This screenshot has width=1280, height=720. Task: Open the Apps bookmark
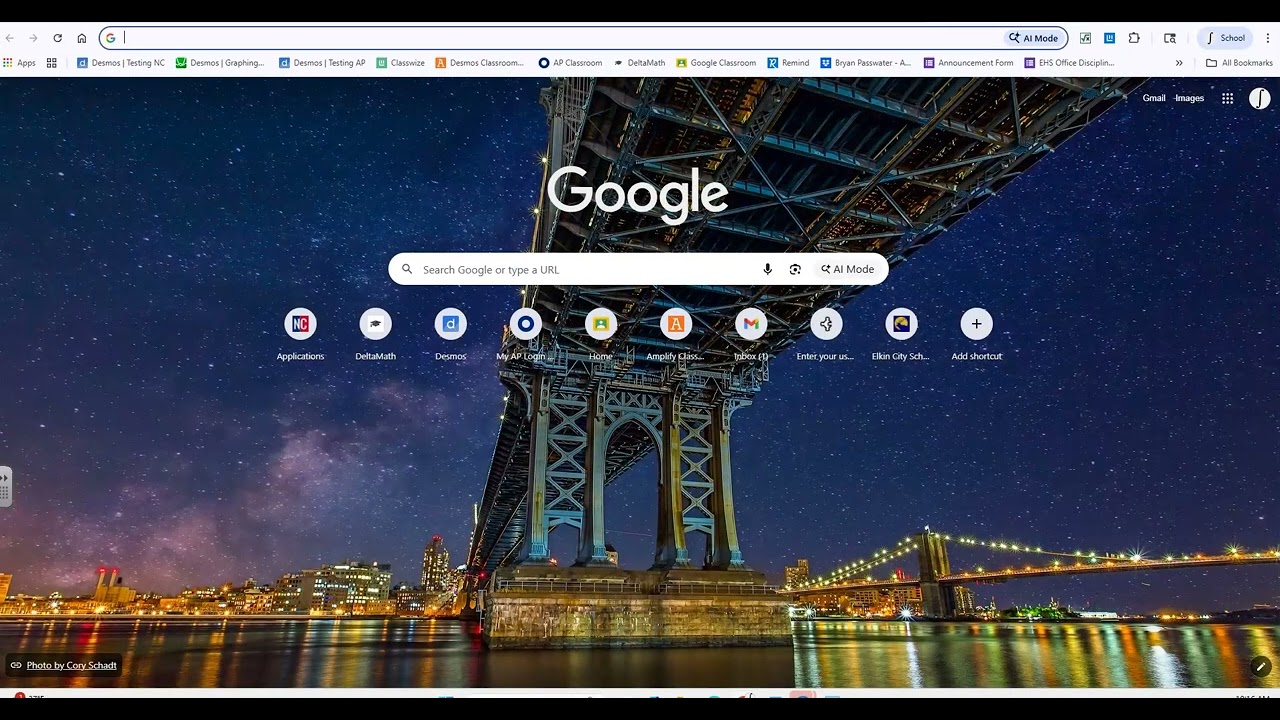click(x=19, y=63)
